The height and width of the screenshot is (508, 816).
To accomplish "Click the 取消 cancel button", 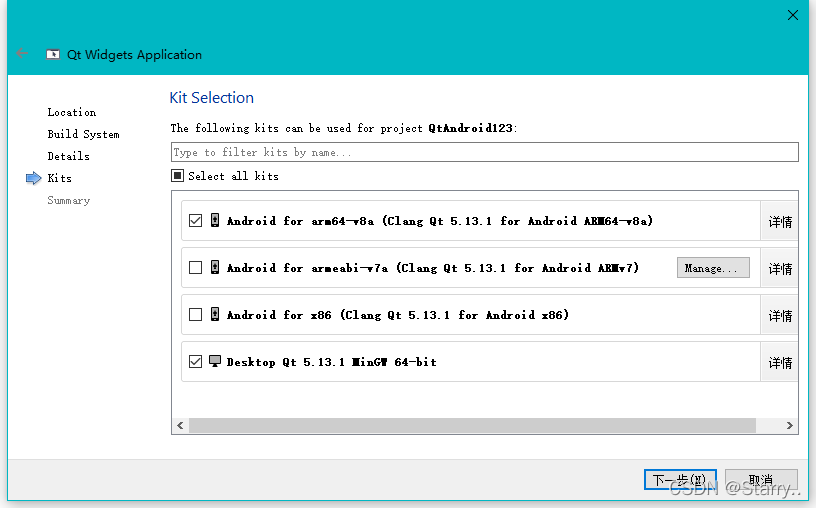I will click(761, 479).
